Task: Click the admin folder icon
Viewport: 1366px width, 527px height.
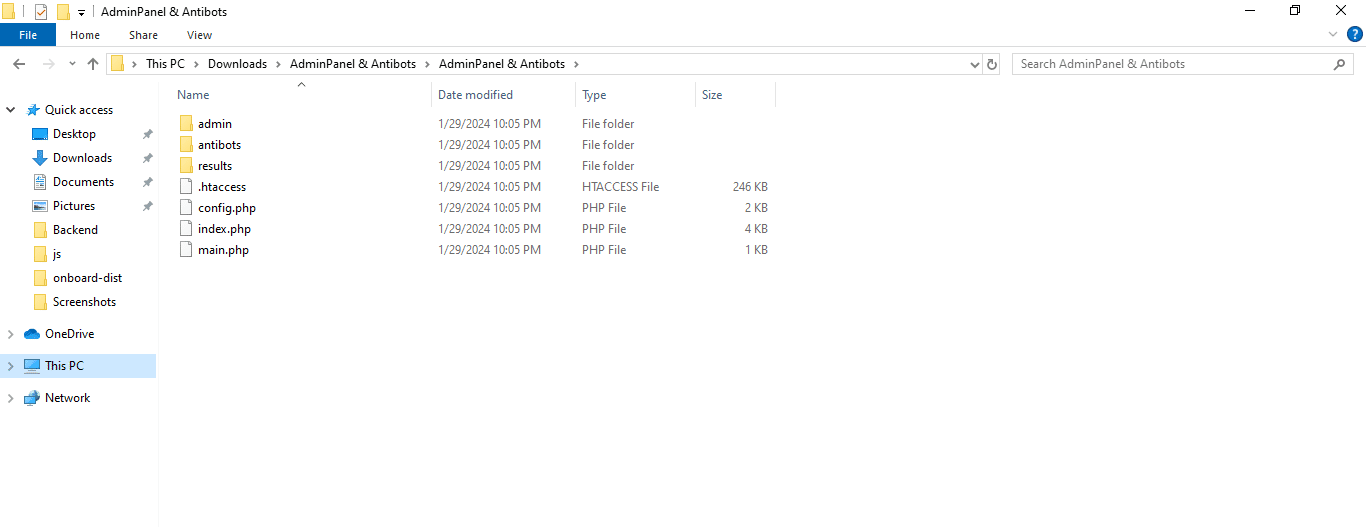Action: click(186, 124)
